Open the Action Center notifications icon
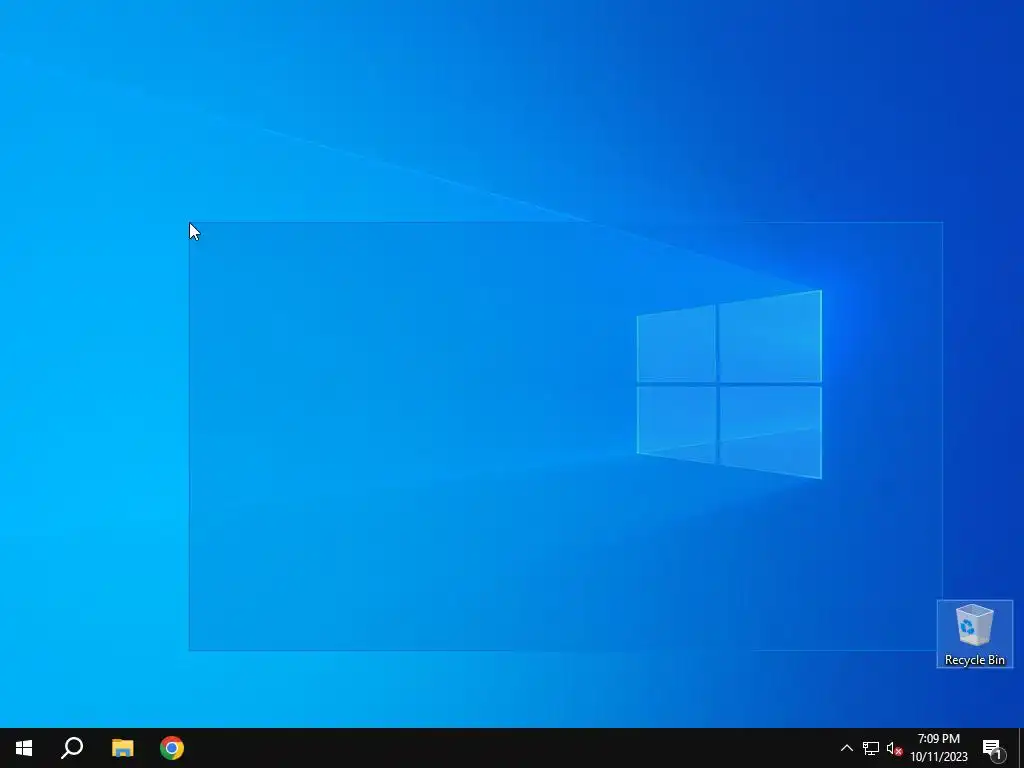This screenshot has height=768, width=1024. coord(992,748)
